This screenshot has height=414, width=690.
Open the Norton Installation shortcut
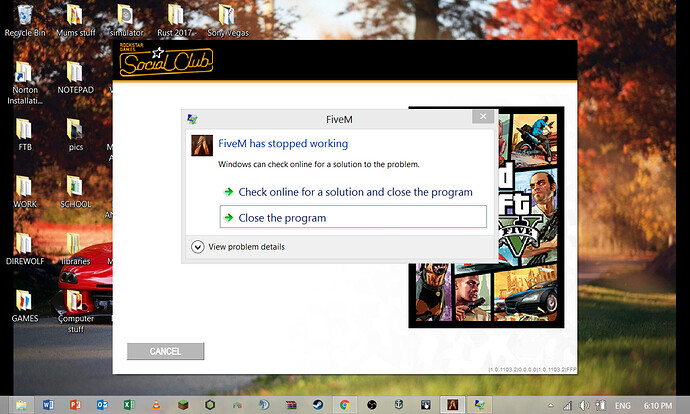tap(25, 83)
